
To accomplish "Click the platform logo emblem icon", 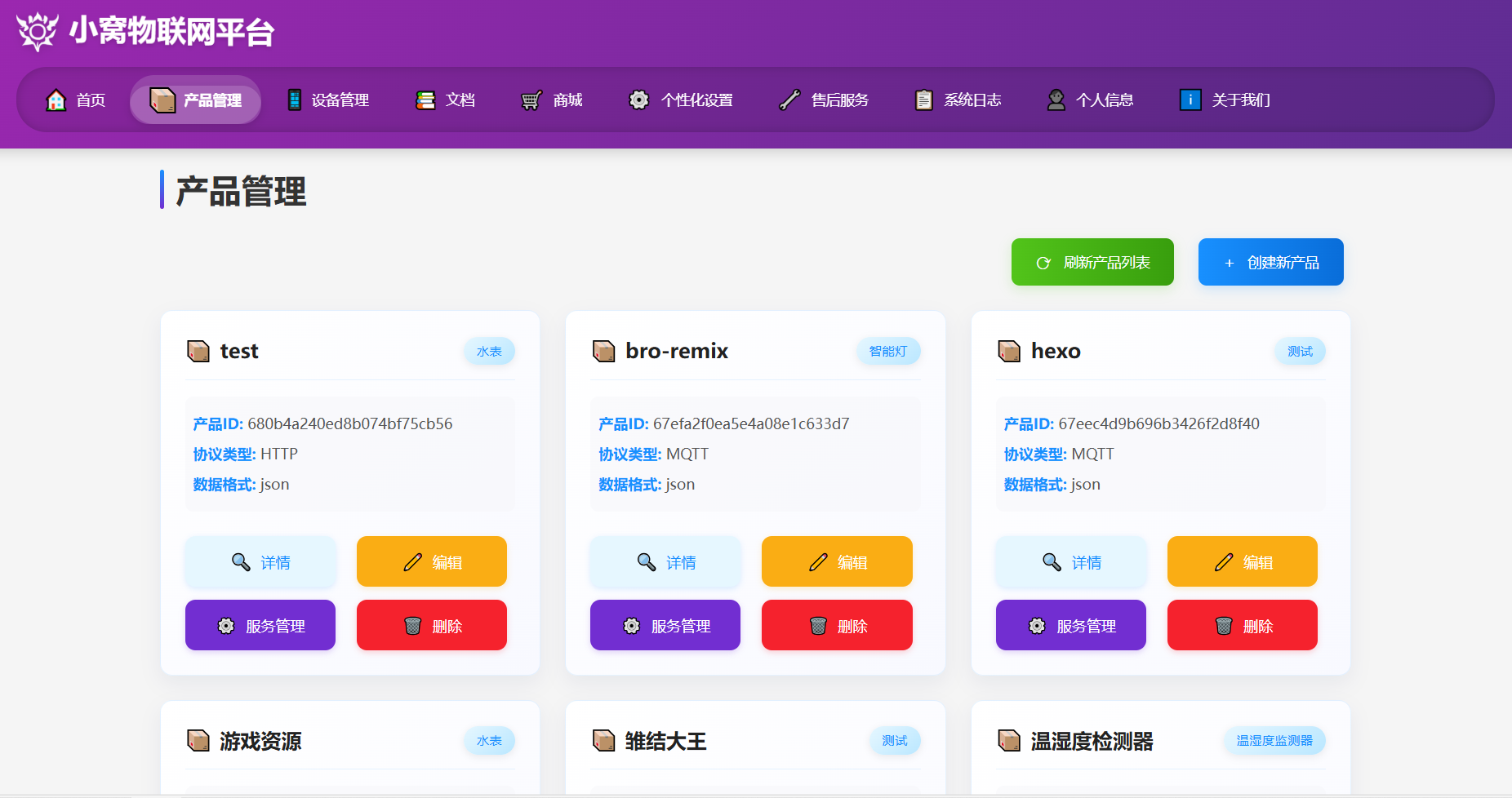I will [37, 32].
